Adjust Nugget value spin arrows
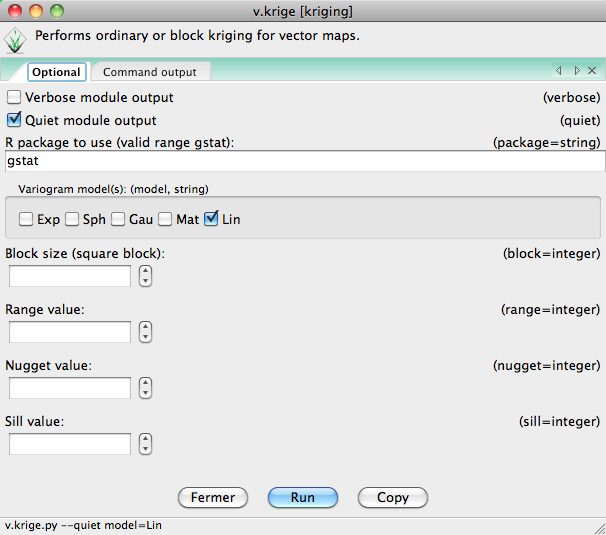Viewport: 606px width, 535px height. click(146, 388)
